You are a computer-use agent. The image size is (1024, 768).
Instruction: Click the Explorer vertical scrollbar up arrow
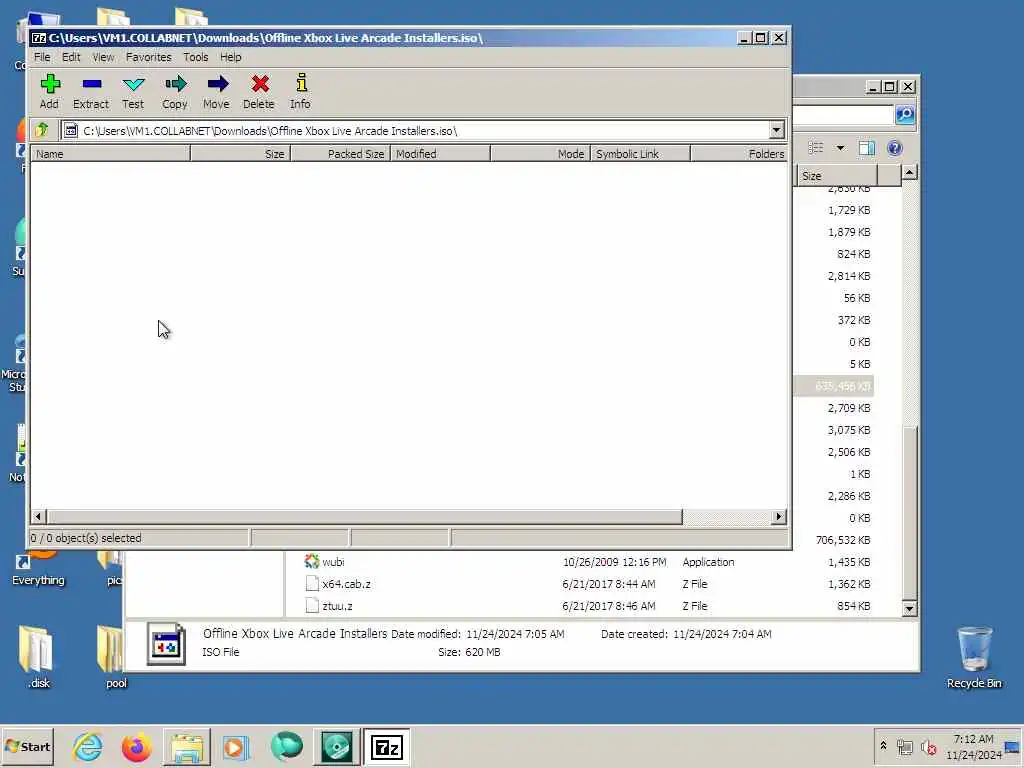(x=909, y=172)
